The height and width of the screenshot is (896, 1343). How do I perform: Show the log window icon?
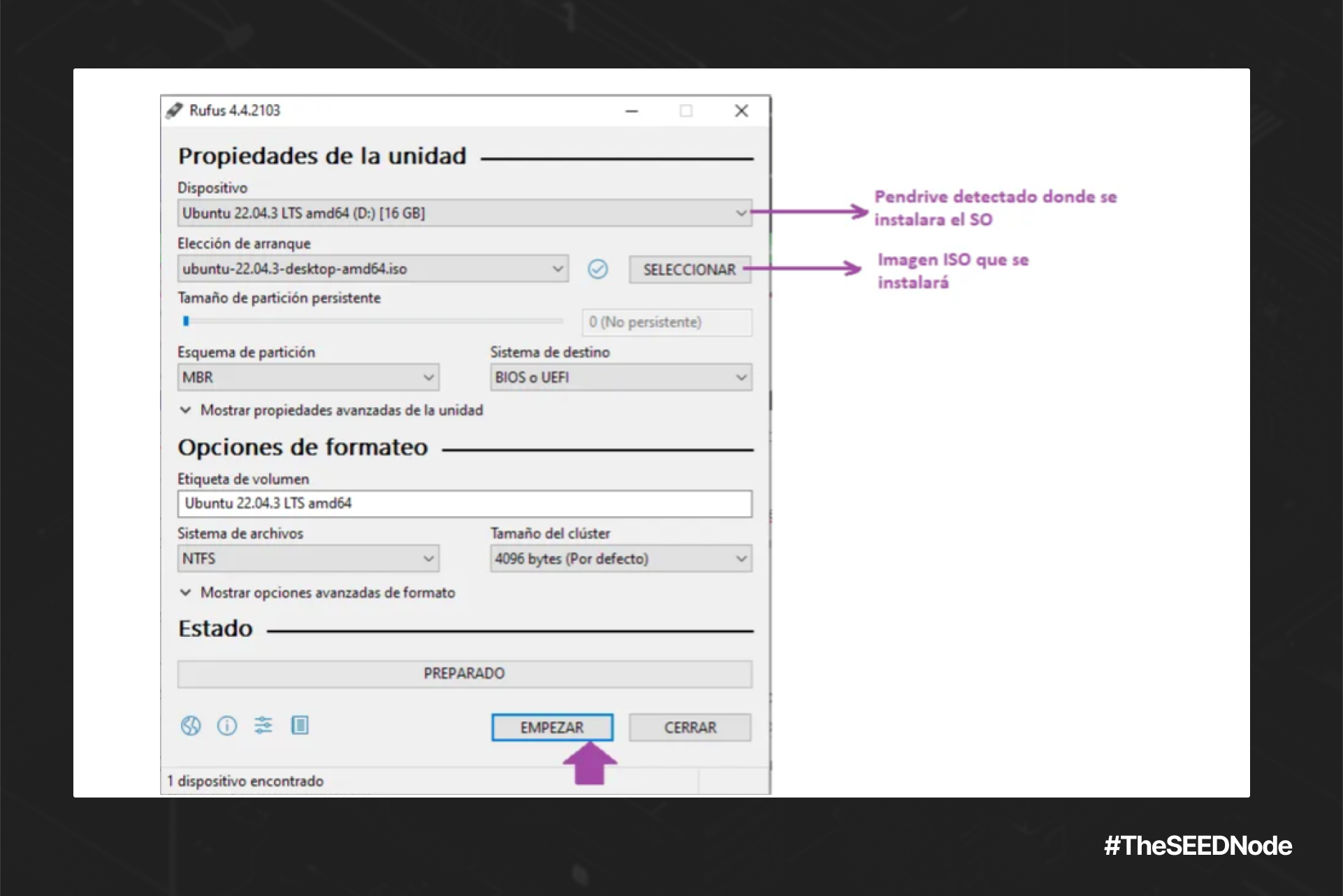[x=300, y=726]
